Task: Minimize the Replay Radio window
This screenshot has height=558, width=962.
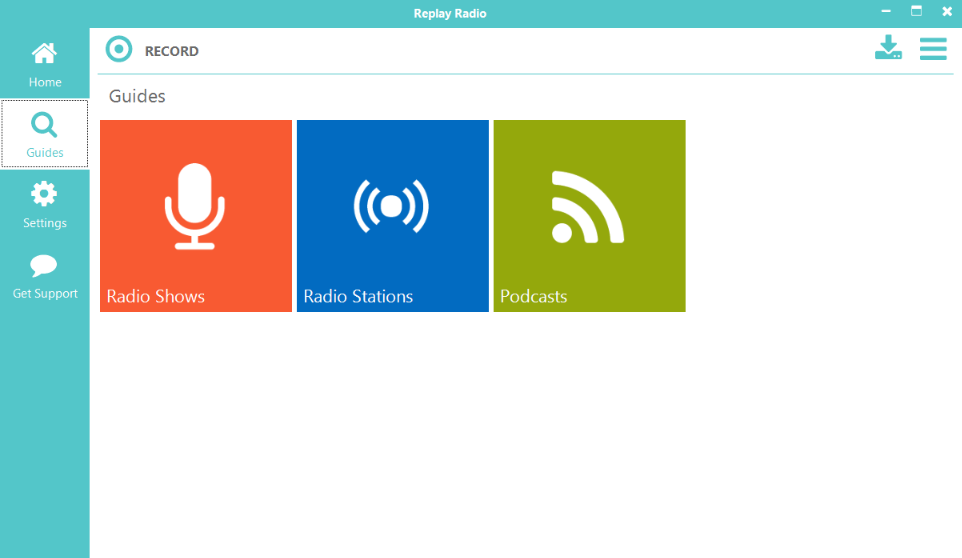Action: pos(886,12)
